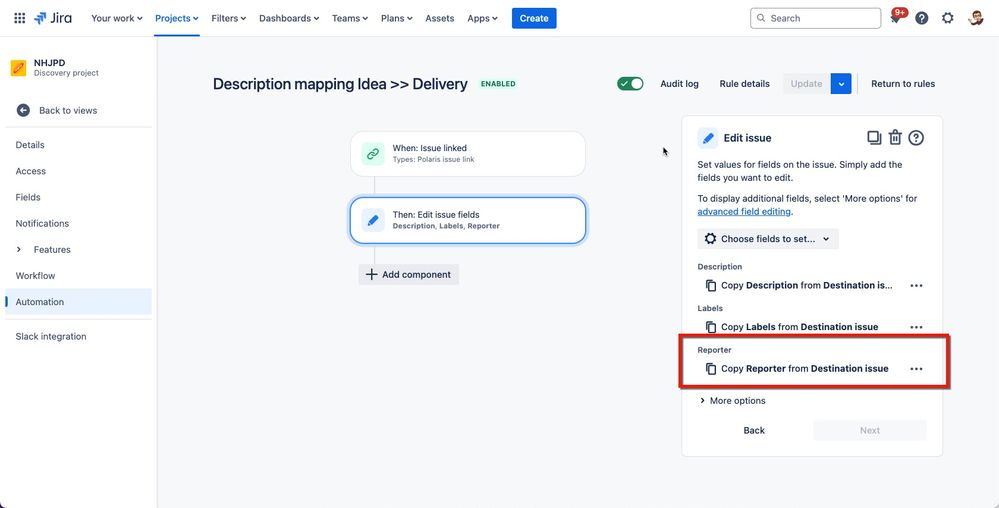Open the Projects dropdown
Viewport: 999px width, 508px height.
pos(177,18)
